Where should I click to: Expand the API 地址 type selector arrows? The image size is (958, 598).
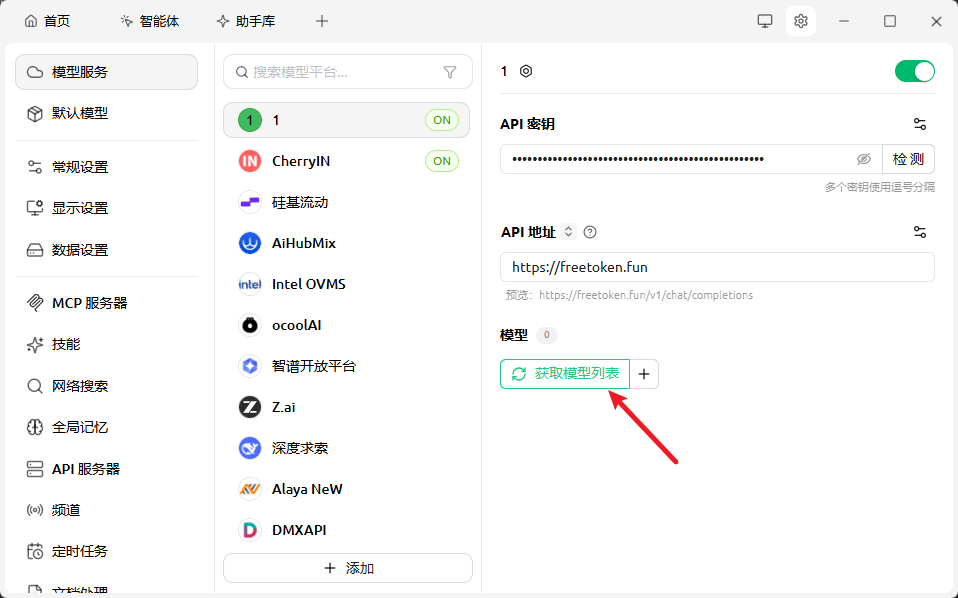568,232
